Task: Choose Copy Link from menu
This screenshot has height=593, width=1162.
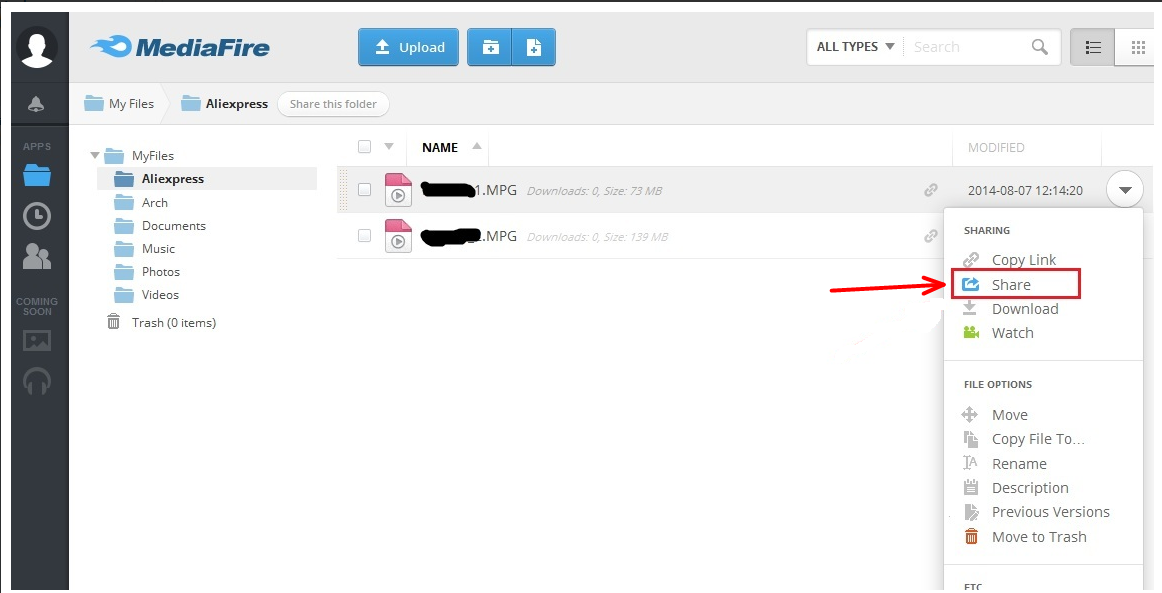Action: click(x=1023, y=260)
